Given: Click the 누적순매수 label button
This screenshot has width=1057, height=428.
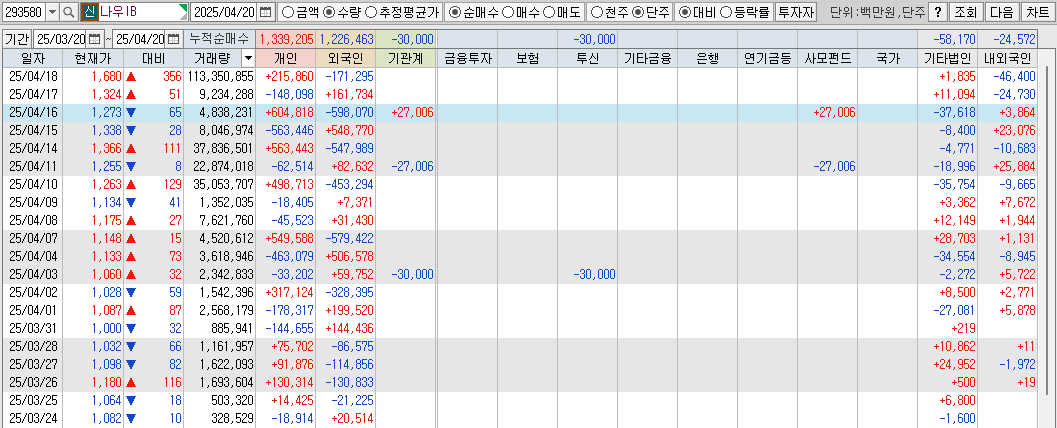Looking at the screenshot, I should [218, 39].
